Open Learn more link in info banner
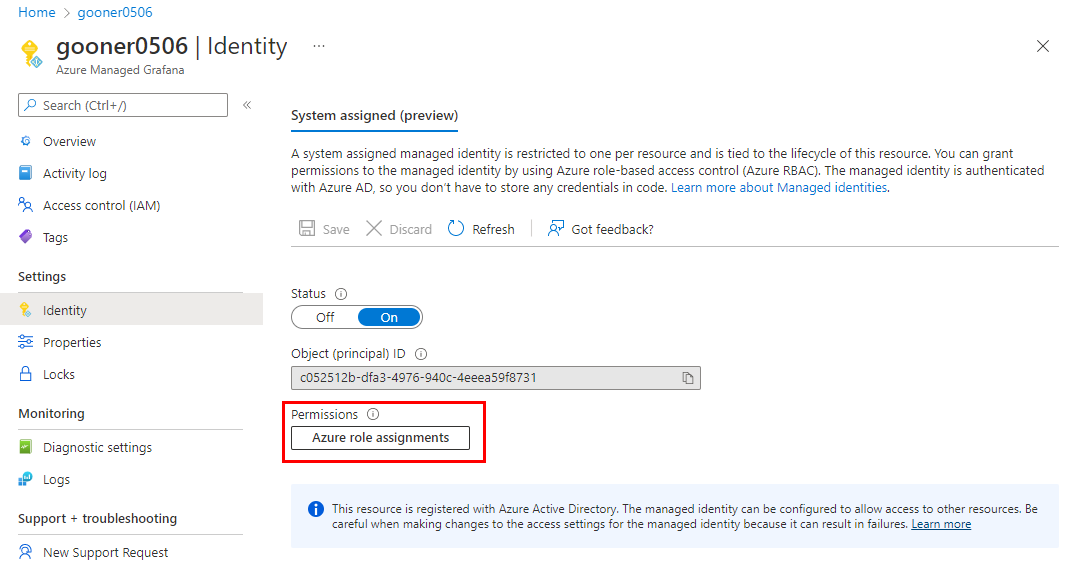The height and width of the screenshot is (586, 1070). [941, 524]
